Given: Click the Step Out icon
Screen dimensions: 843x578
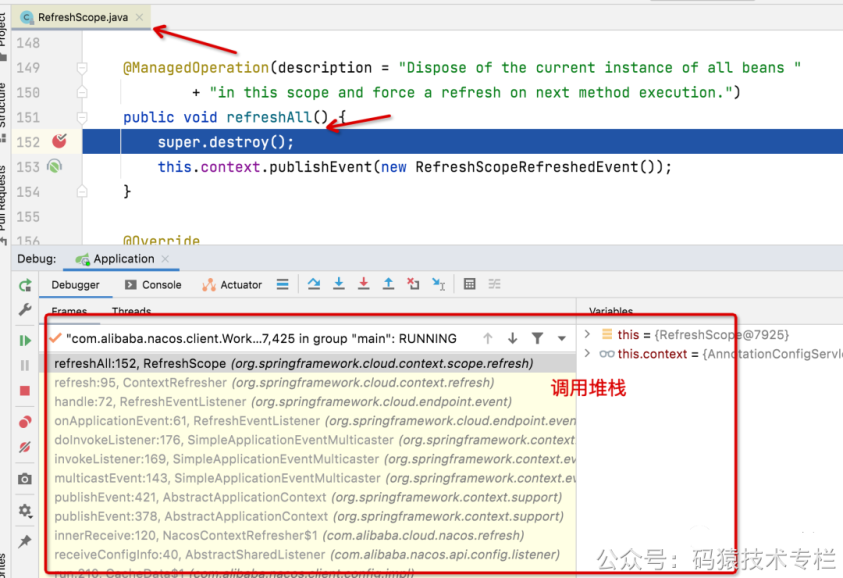Looking at the screenshot, I should [388, 283].
